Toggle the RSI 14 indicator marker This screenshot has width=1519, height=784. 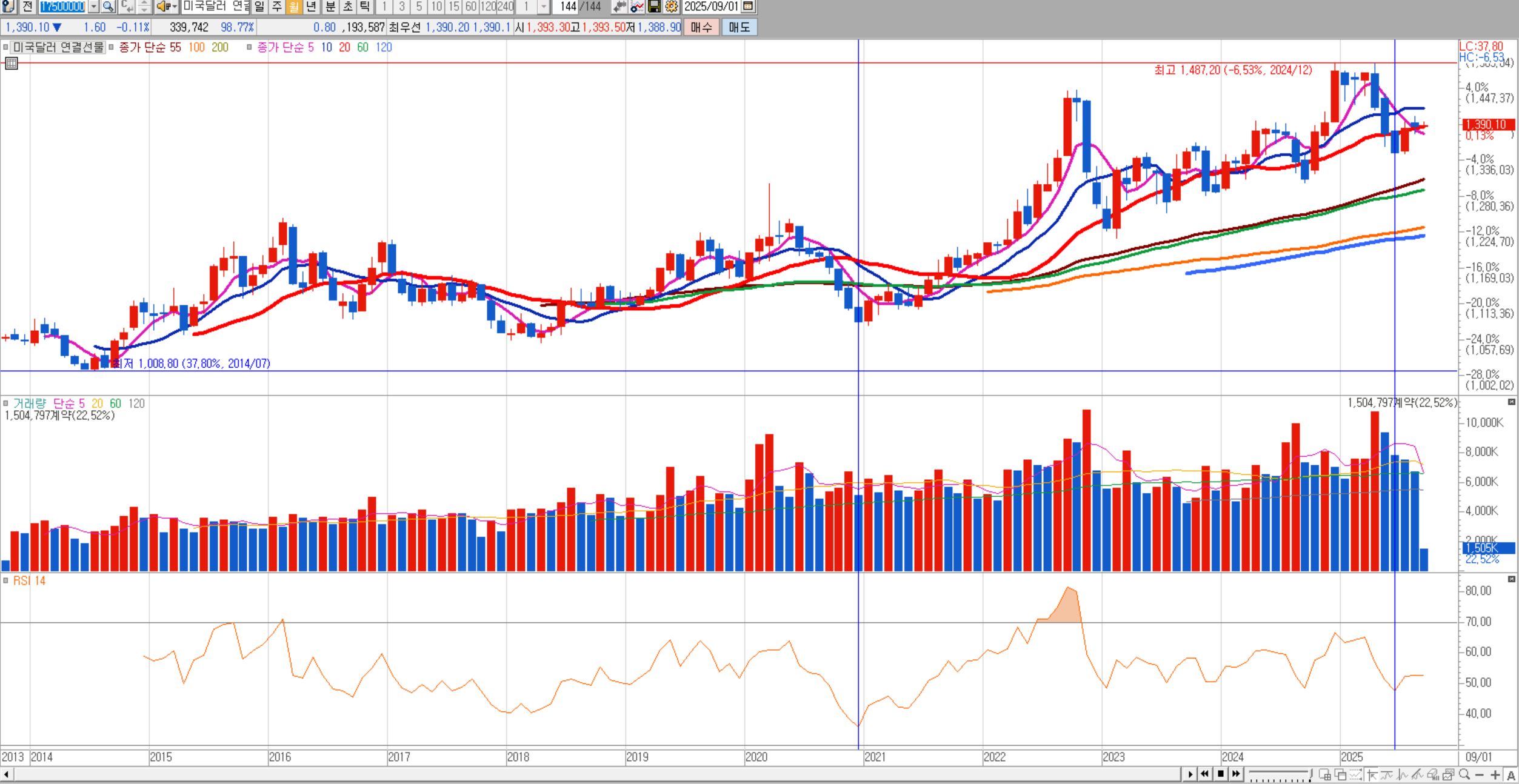[x=5, y=580]
